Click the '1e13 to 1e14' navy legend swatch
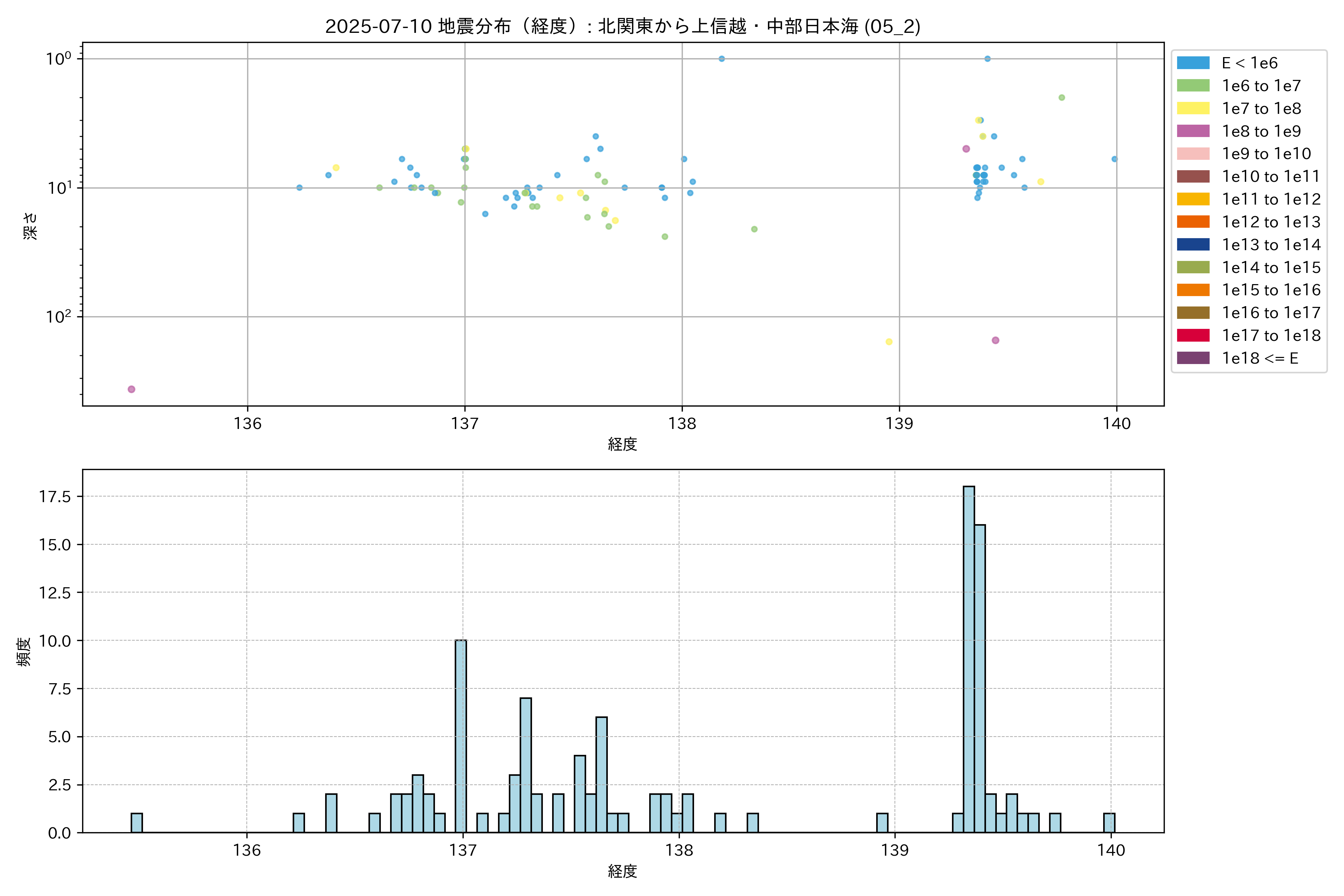 click(1192, 245)
